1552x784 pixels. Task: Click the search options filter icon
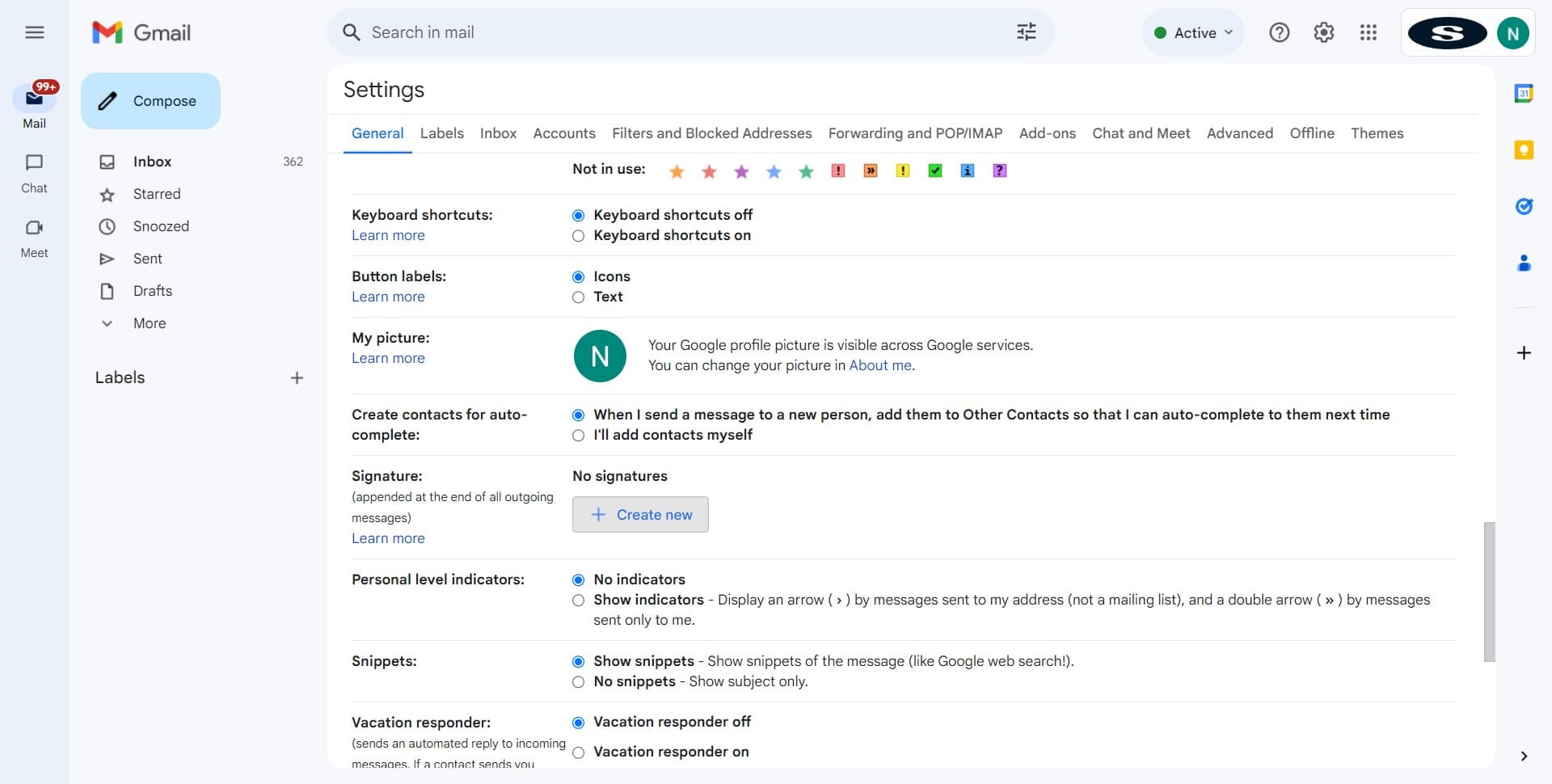tap(1026, 32)
